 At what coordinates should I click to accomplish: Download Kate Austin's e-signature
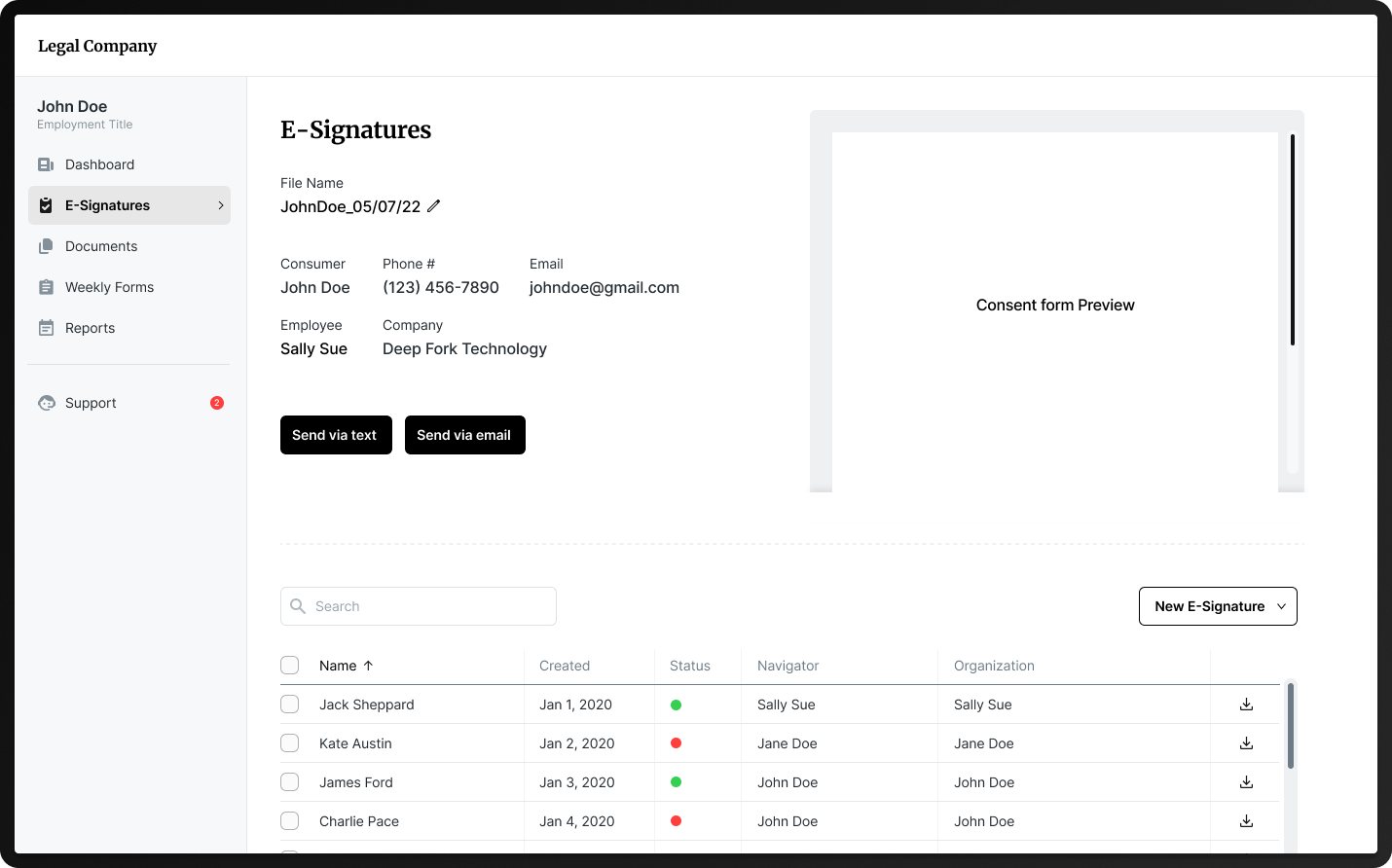(1246, 743)
